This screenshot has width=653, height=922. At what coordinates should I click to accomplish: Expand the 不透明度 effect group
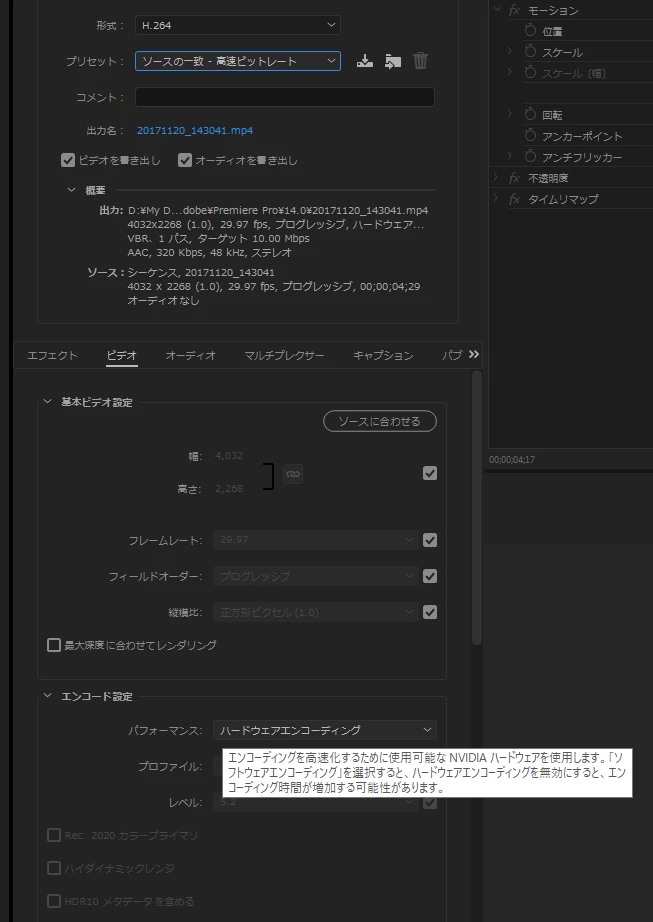(x=495, y=177)
